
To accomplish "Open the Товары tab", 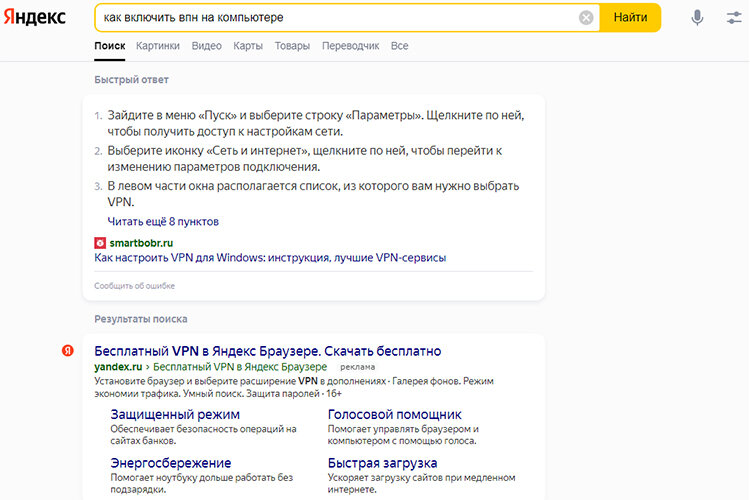I will [292, 46].
